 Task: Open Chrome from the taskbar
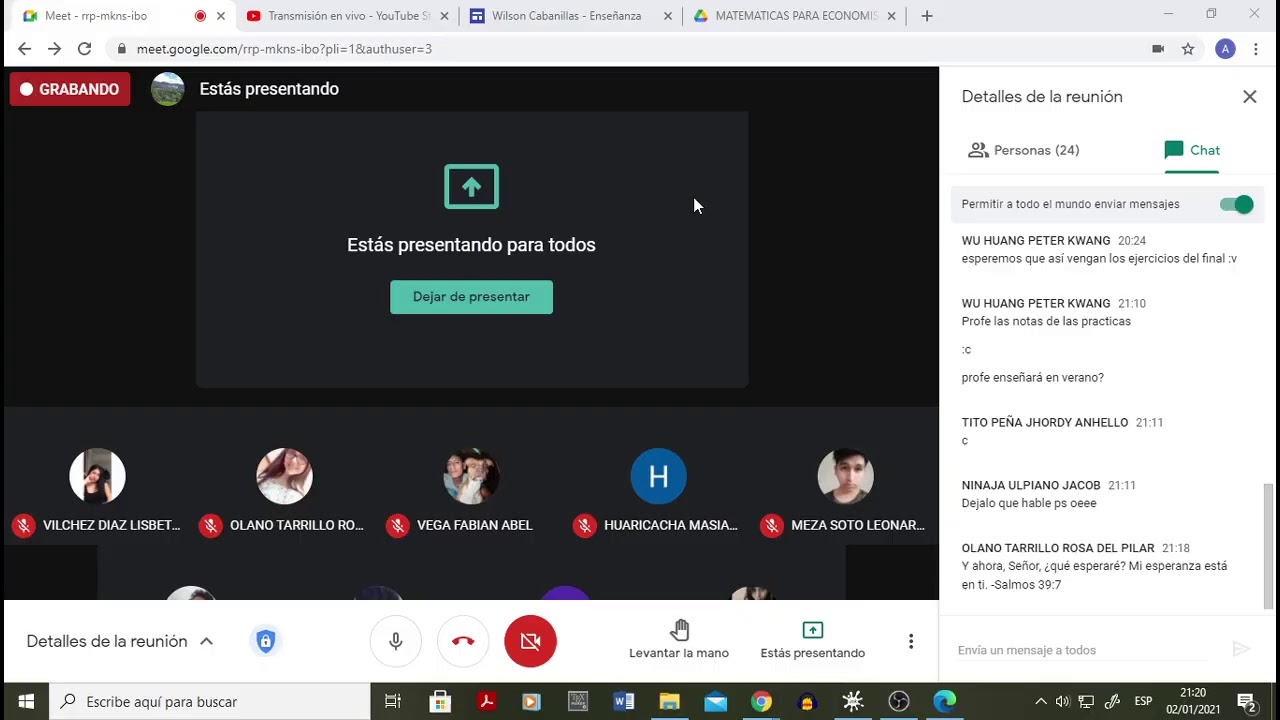point(762,702)
